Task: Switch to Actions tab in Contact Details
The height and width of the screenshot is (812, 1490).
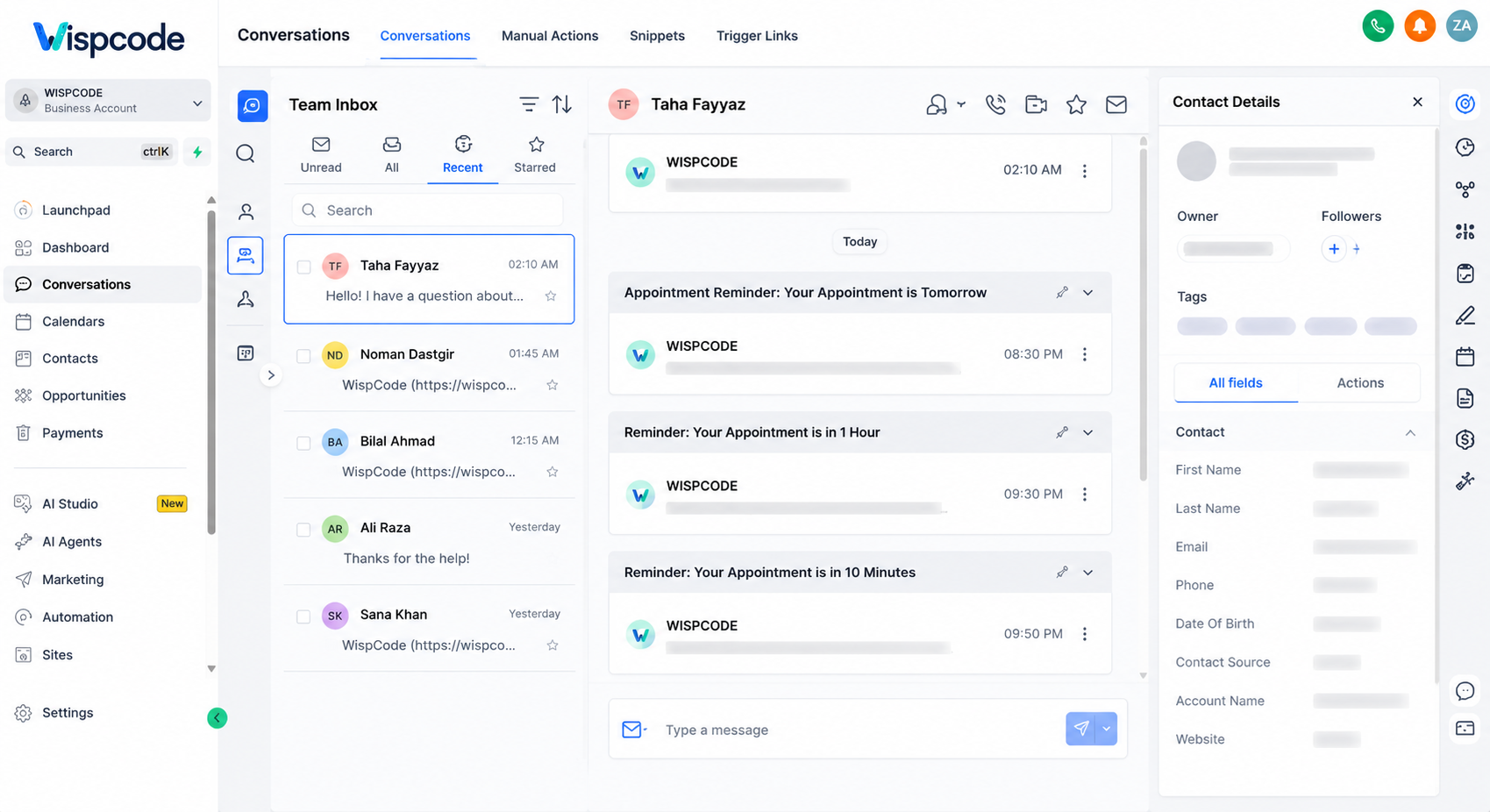Action: (1360, 383)
